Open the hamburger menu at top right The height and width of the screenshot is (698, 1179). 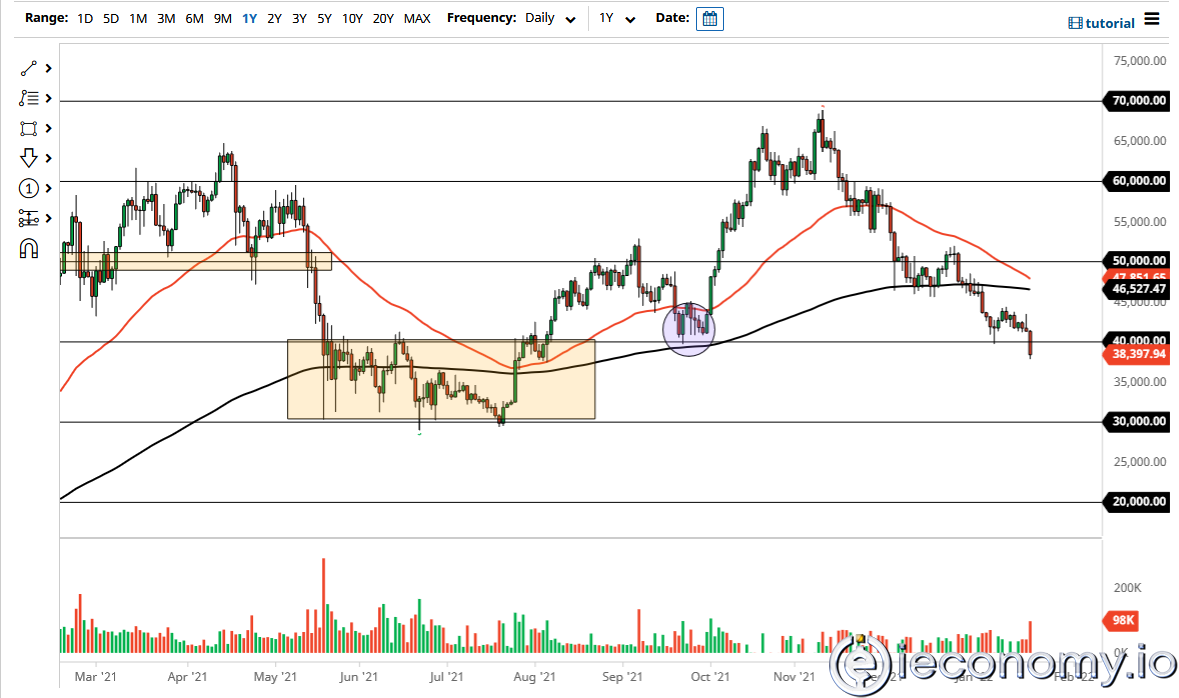pos(1152,18)
